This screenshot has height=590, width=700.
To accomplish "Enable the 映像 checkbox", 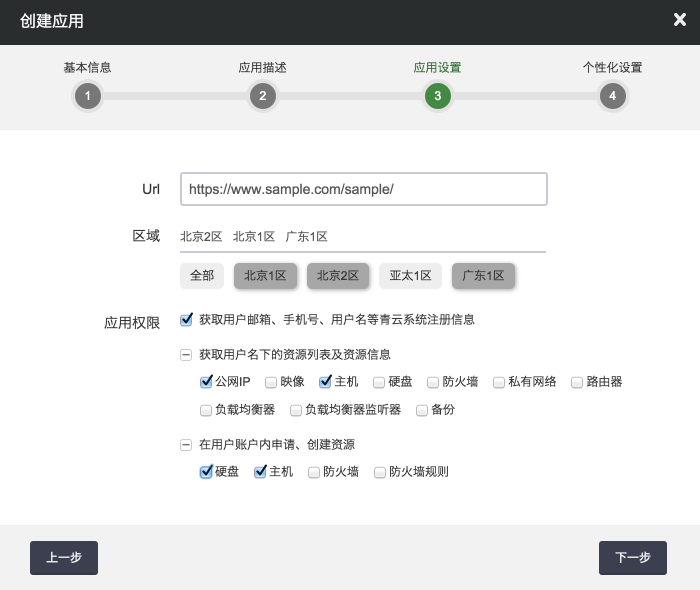I will (x=271, y=382).
